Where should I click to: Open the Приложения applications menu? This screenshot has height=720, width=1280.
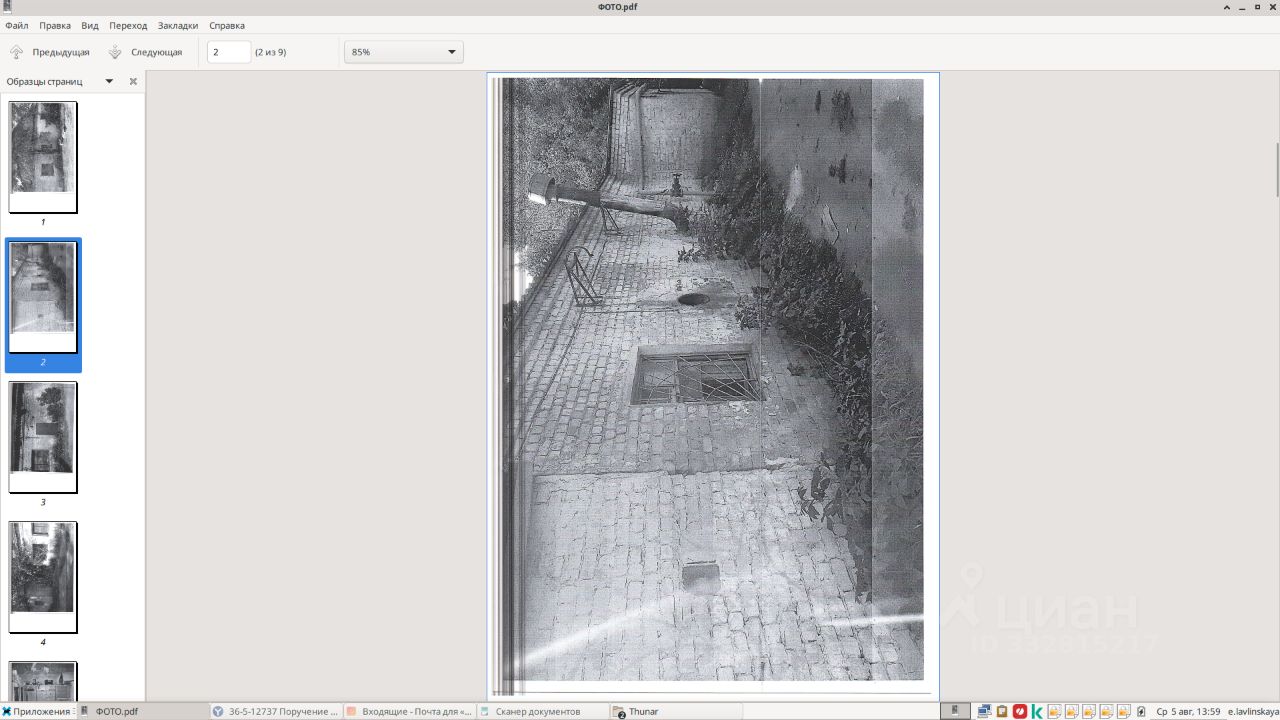coord(38,711)
